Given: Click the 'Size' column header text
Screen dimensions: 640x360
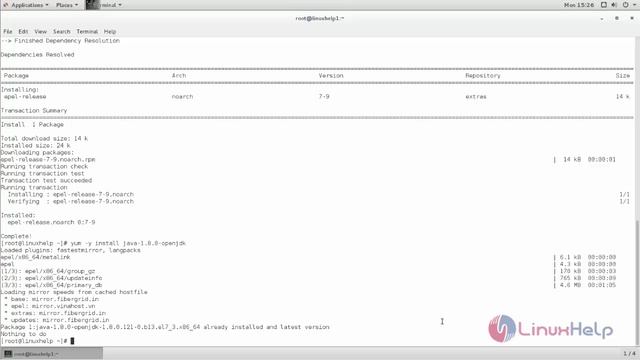Looking at the screenshot, I should pyautogui.click(x=623, y=76).
